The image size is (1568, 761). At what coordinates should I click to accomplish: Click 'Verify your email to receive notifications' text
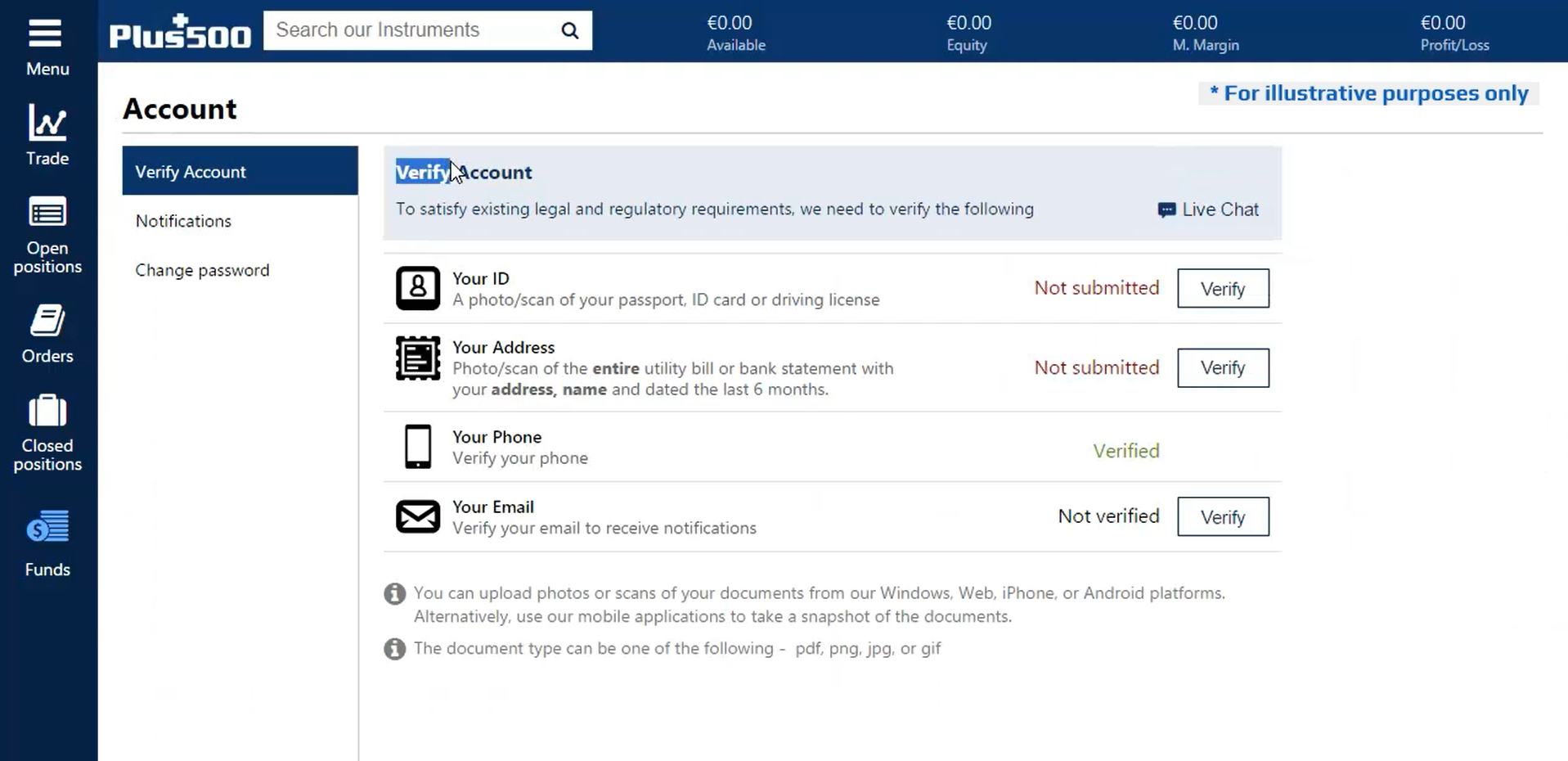pyautogui.click(x=604, y=529)
